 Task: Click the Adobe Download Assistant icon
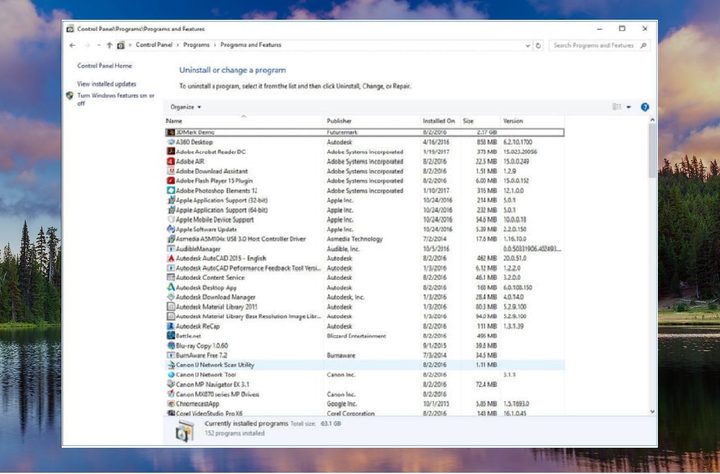pyautogui.click(x=171, y=171)
